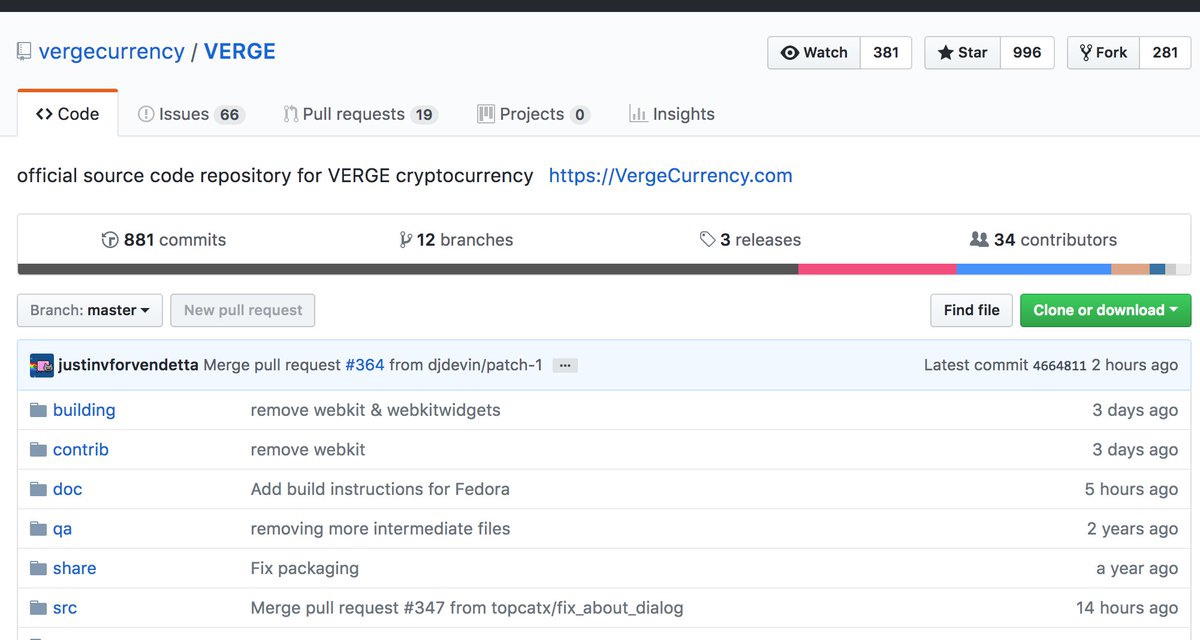1200x640 pixels.
Task: Open the doc folder
Action: pos(68,489)
